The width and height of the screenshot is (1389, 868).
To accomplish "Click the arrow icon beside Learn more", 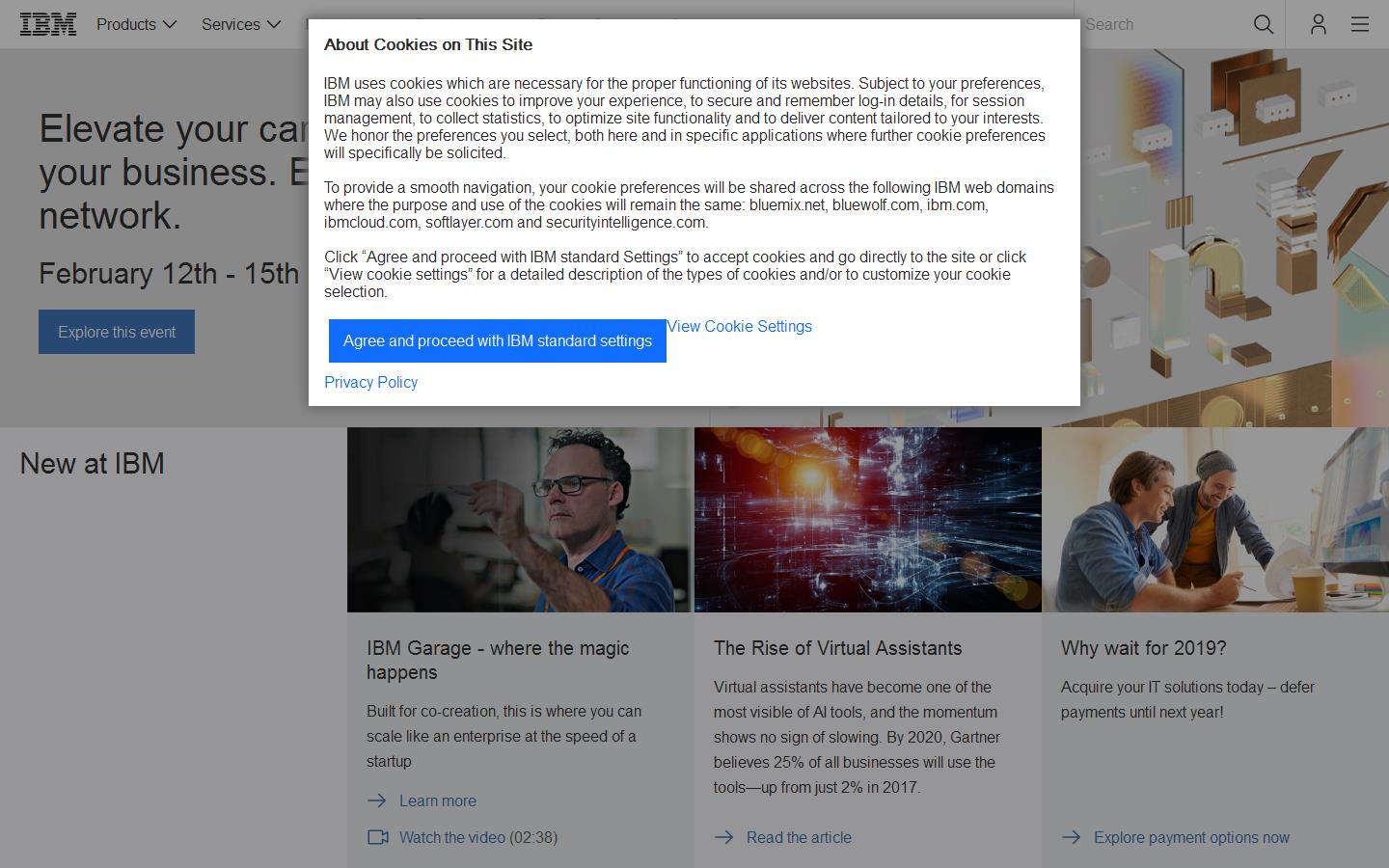I will click(377, 800).
